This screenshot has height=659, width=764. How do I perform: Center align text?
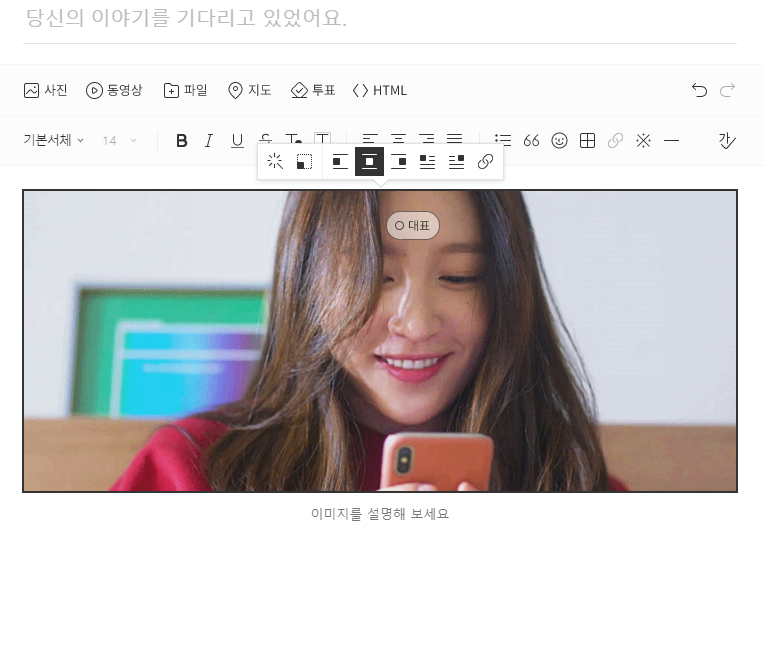pyautogui.click(x=398, y=138)
